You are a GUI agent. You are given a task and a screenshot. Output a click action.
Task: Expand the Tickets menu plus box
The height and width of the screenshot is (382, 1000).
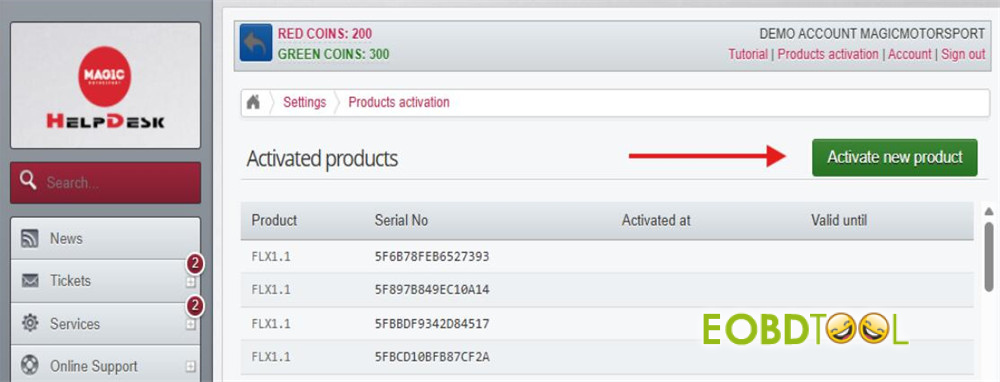[x=190, y=281]
